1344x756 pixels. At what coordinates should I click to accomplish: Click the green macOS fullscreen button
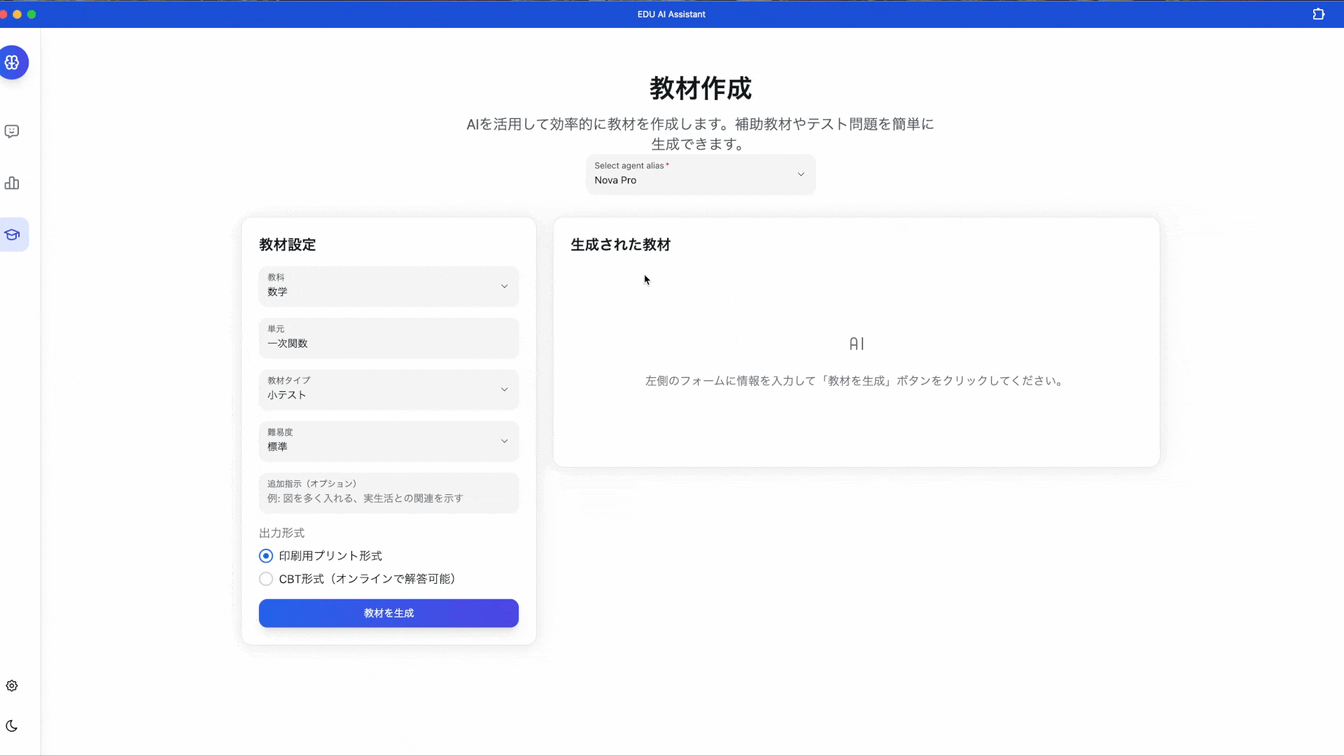click(x=32, y=14)
